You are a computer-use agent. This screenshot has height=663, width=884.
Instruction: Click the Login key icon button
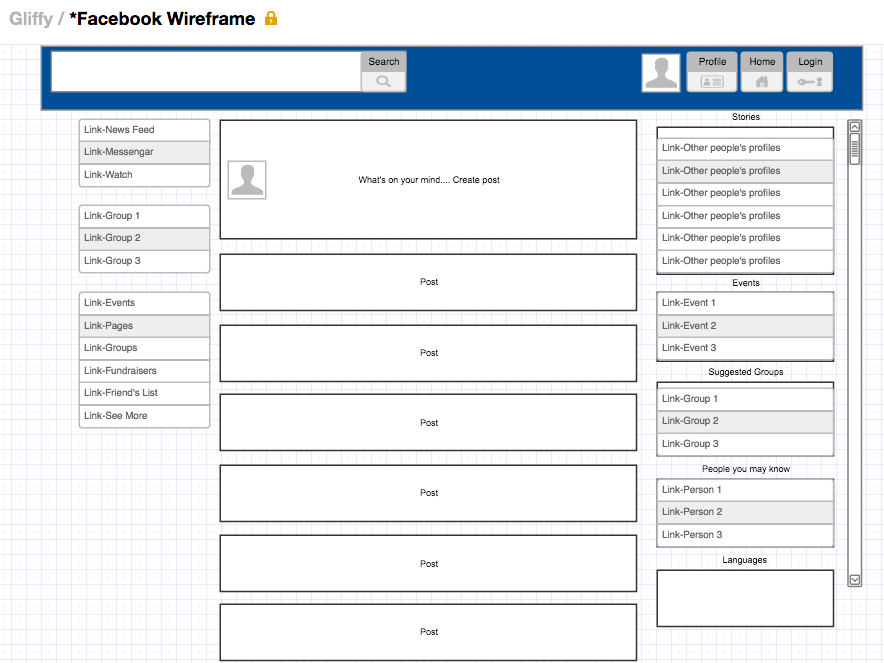(809, 82)
